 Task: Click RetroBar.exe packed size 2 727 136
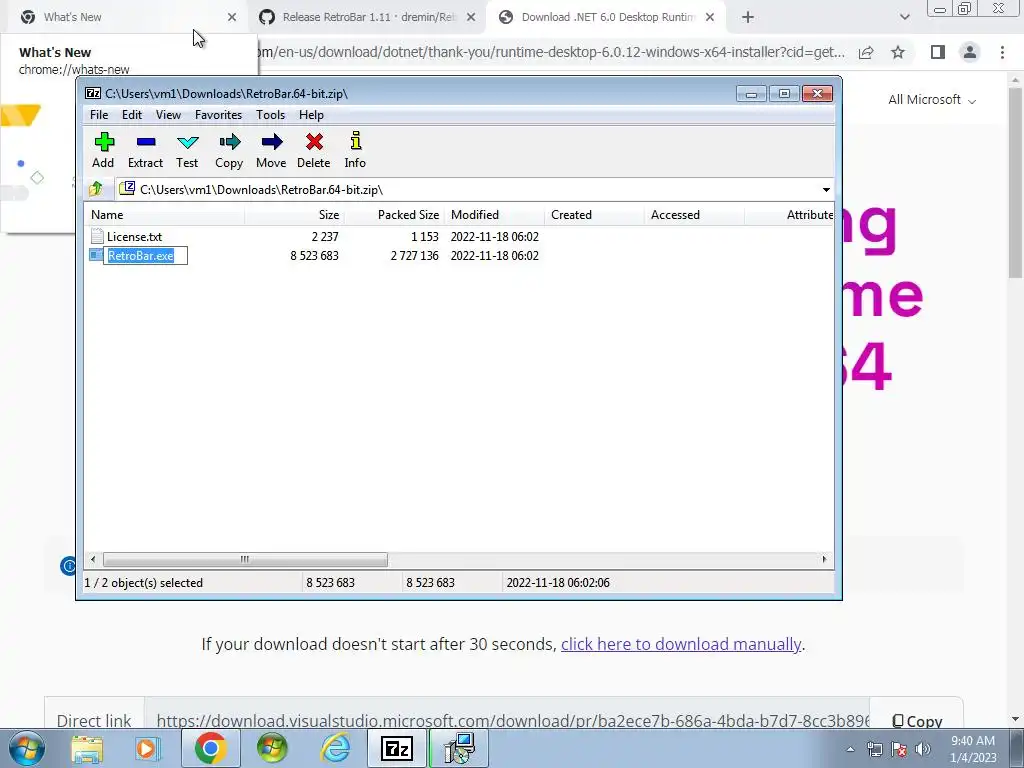pyautogui.click(x=415, y=255)
